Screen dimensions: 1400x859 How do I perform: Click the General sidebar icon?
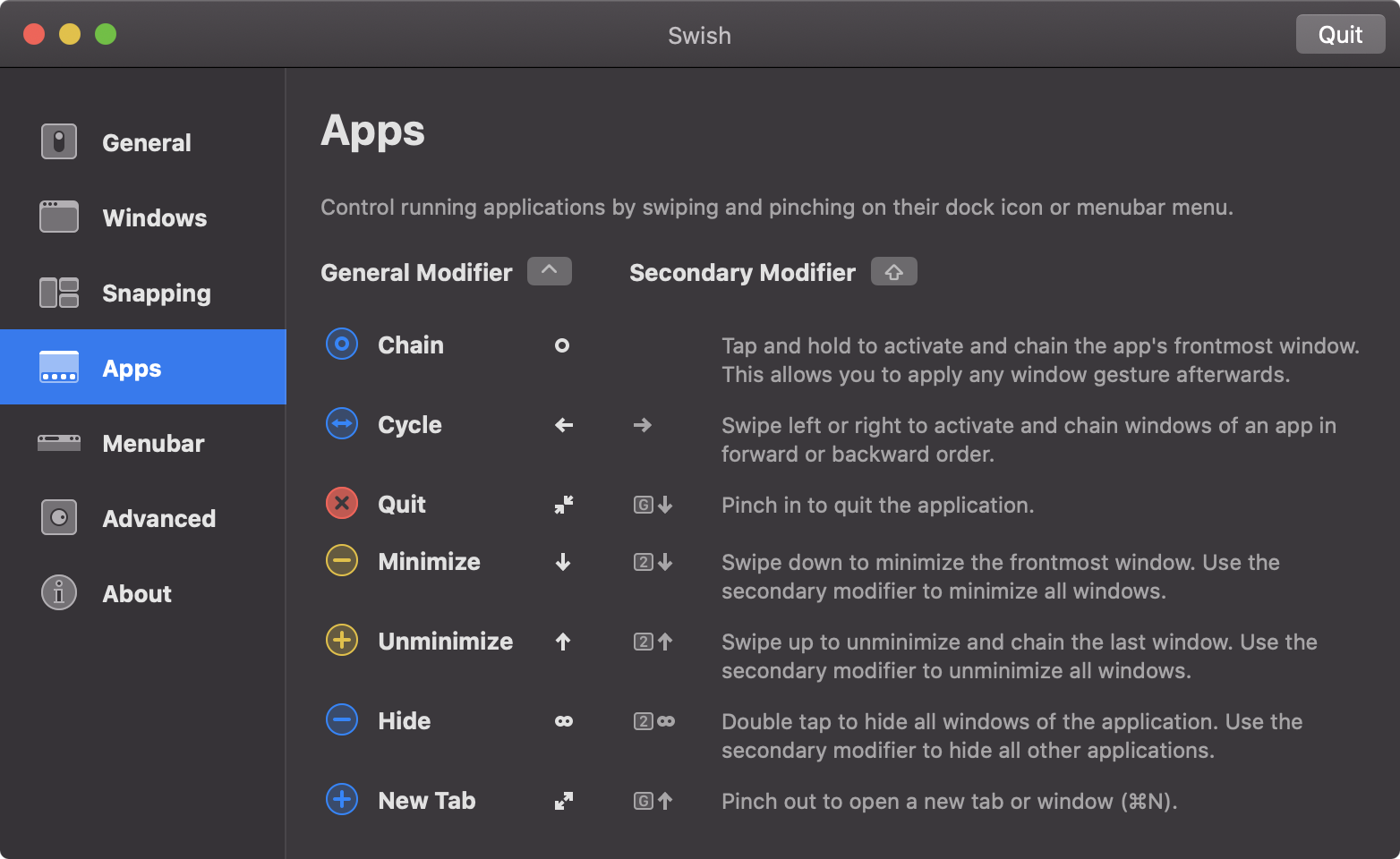[x=59, y=142]
